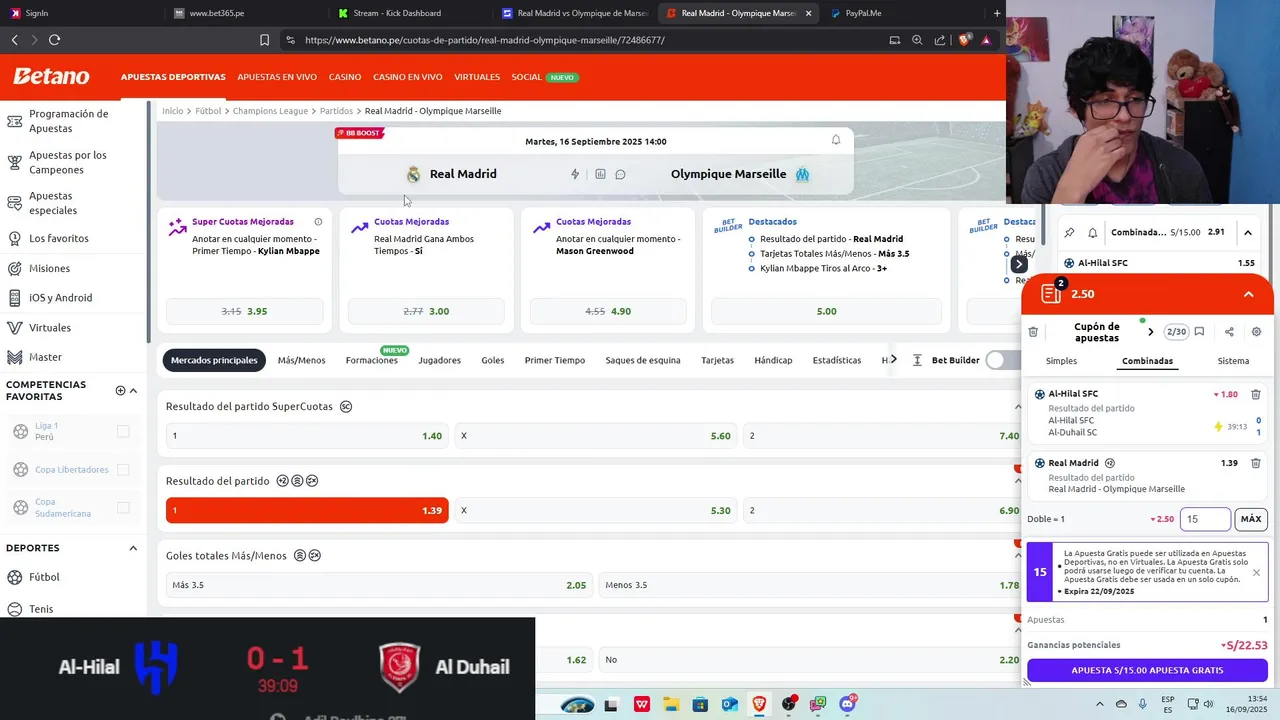Open the Brave shields lion icon
The image size is (1280, 720).
click(964, 40)
